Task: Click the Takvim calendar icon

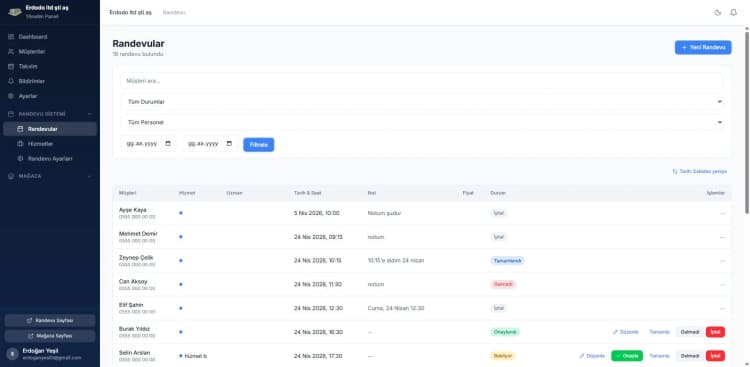Action: pyautogui.click(x=11, y=67)
